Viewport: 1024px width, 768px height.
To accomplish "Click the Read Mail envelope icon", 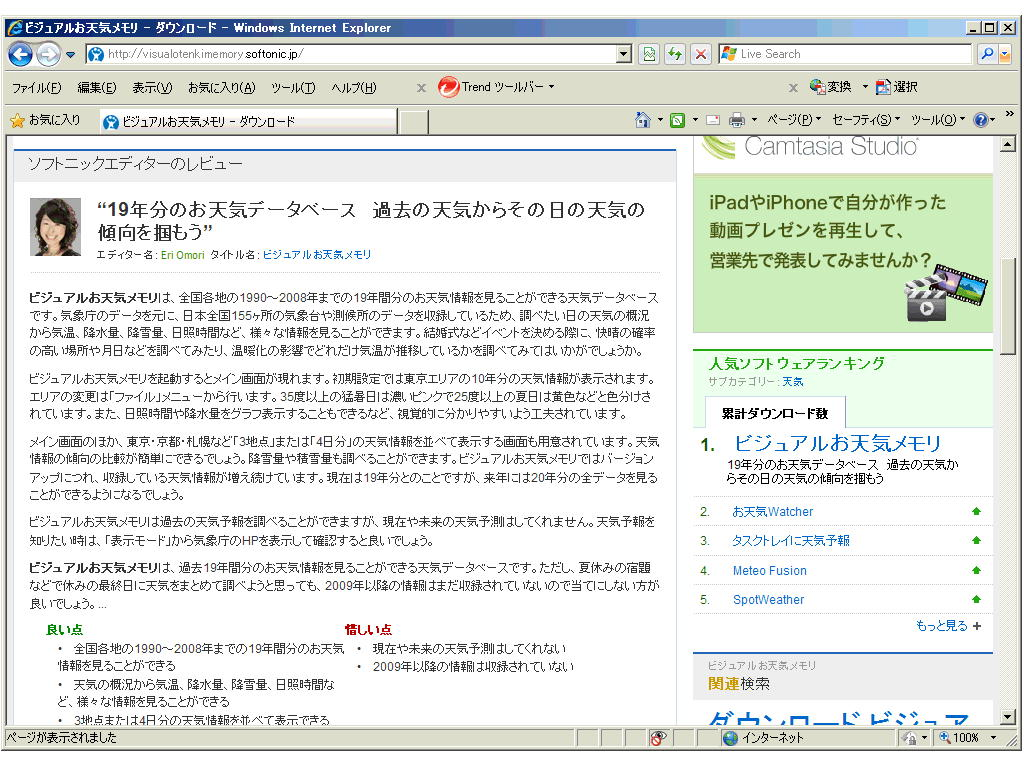I will (x=712, y=120).
